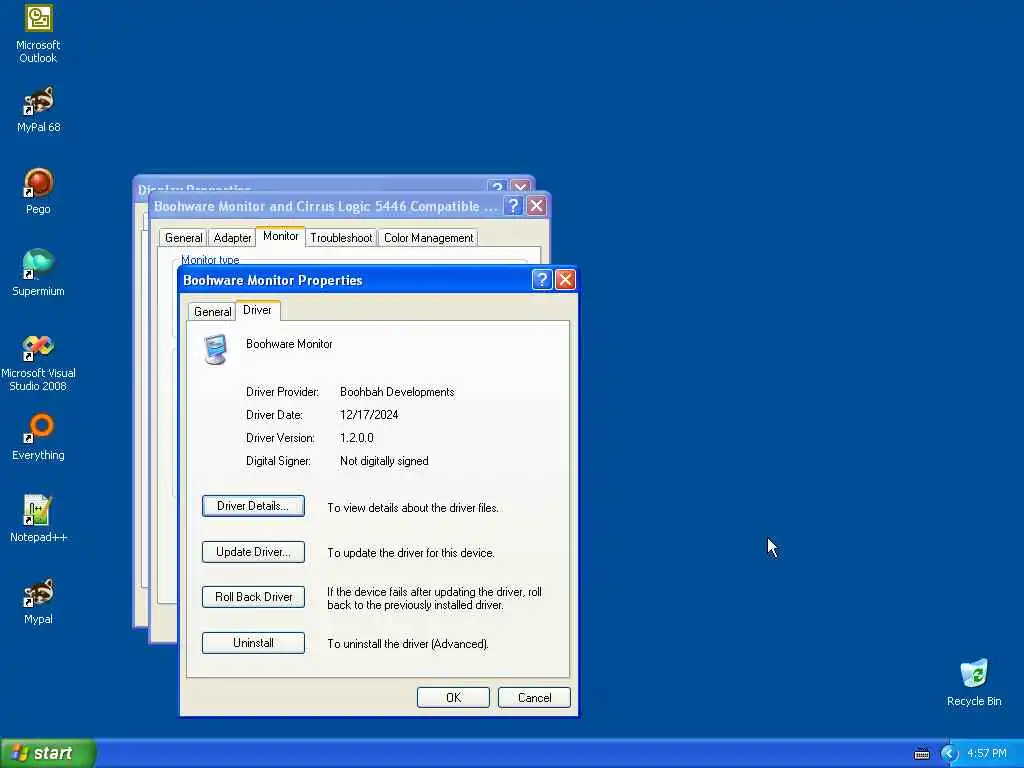Click the driver date 12/17/2024
This screenshot has height=768, width=1024.
click(369, 415)
